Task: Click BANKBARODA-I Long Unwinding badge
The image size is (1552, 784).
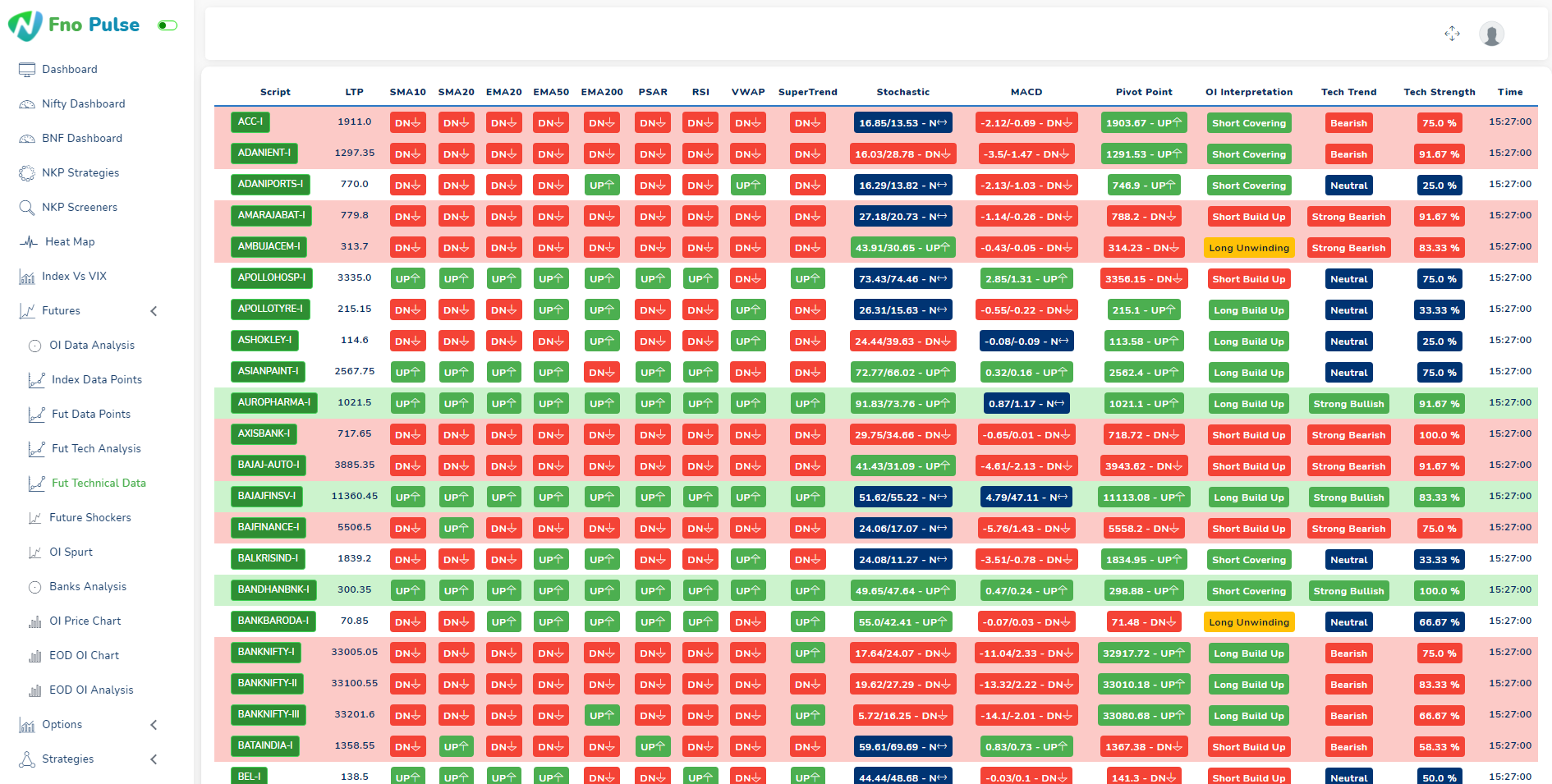Action: point(1248,622)
